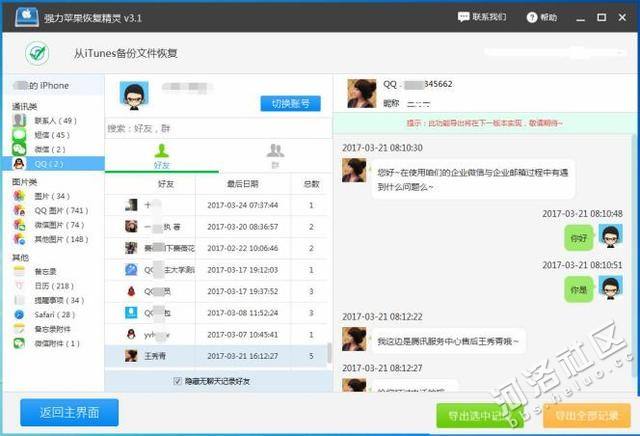Open the Safari (28) icon
The width and height of the screenshot is (640, 436).
[x=19, y=314]
